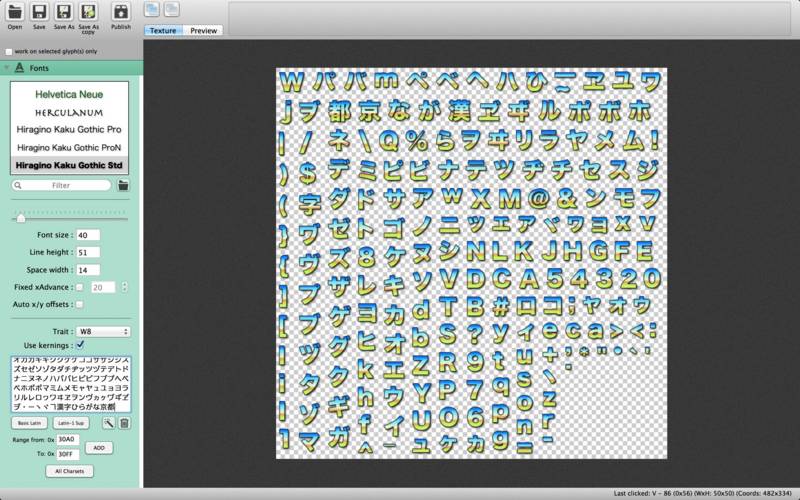Select Hiragino Kaku Gothic Pro font
800x500 pixels.
pyautogui.click(x=69, y=130)
